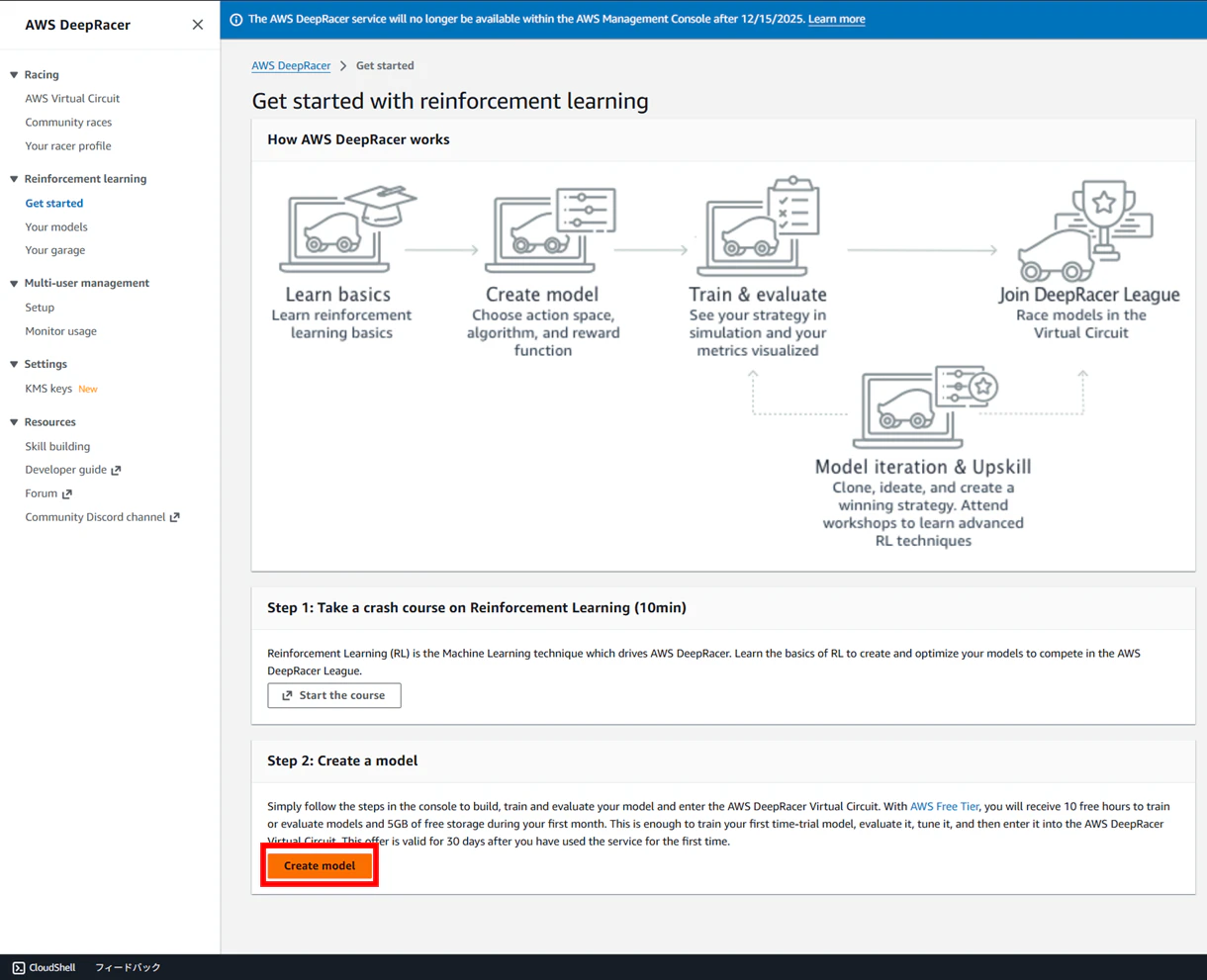The height and width of the screenshot is (980, 1207).
Task: Open Your racer profile
Action: [x=68, y=146]
